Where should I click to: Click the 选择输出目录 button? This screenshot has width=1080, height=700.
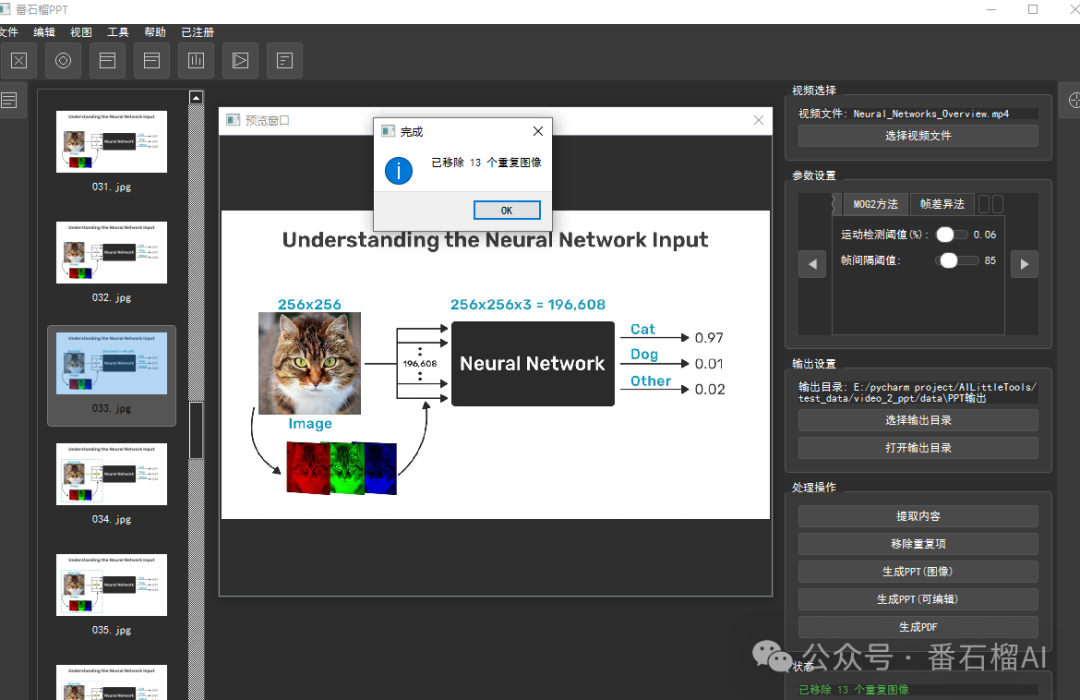pyautogui.click(x=918, y=420)
